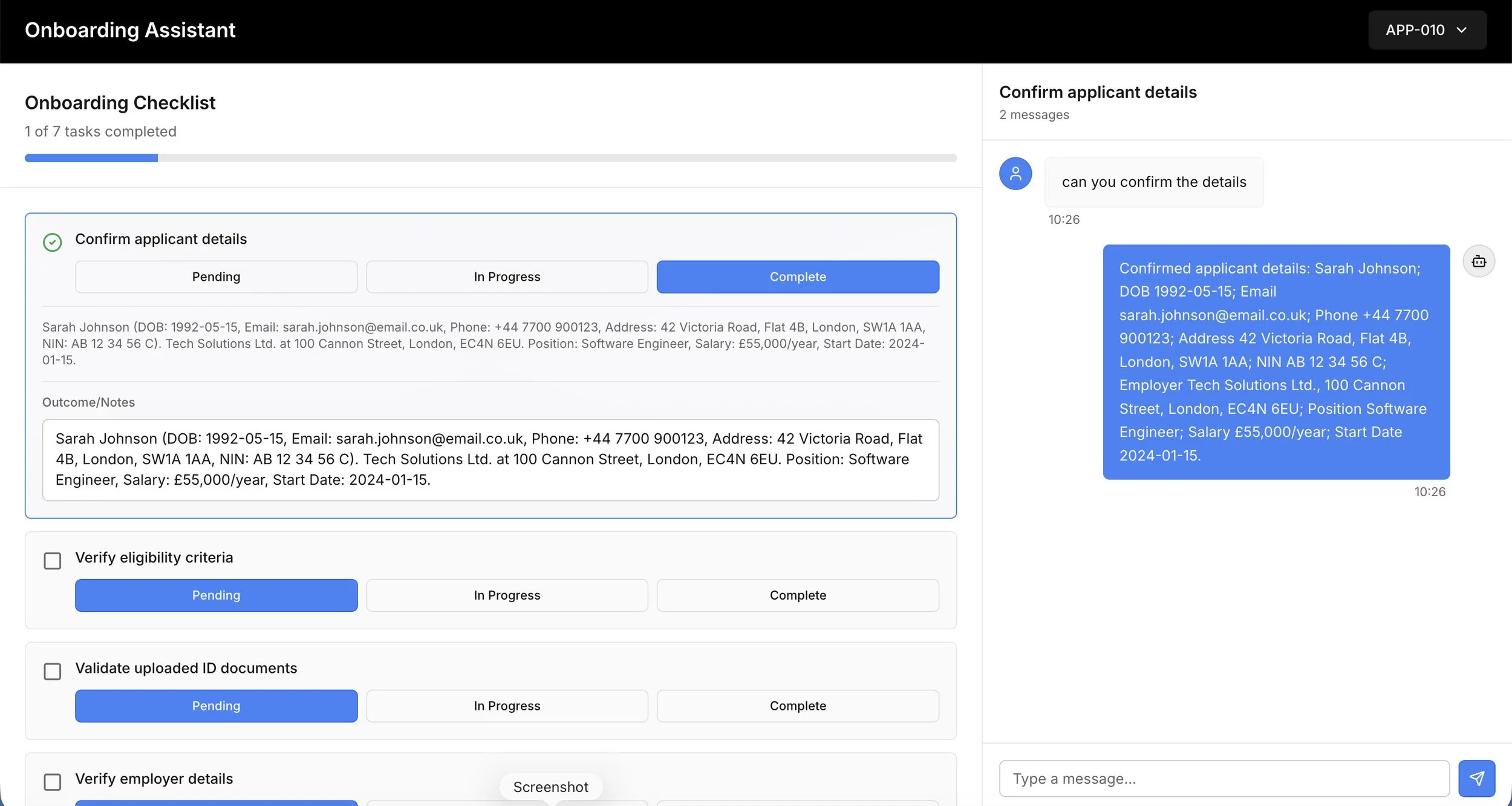This screenshot has height=806, width=1512.
Task: Click the Onboarding Assistant title
Action: tap(130, 30)
